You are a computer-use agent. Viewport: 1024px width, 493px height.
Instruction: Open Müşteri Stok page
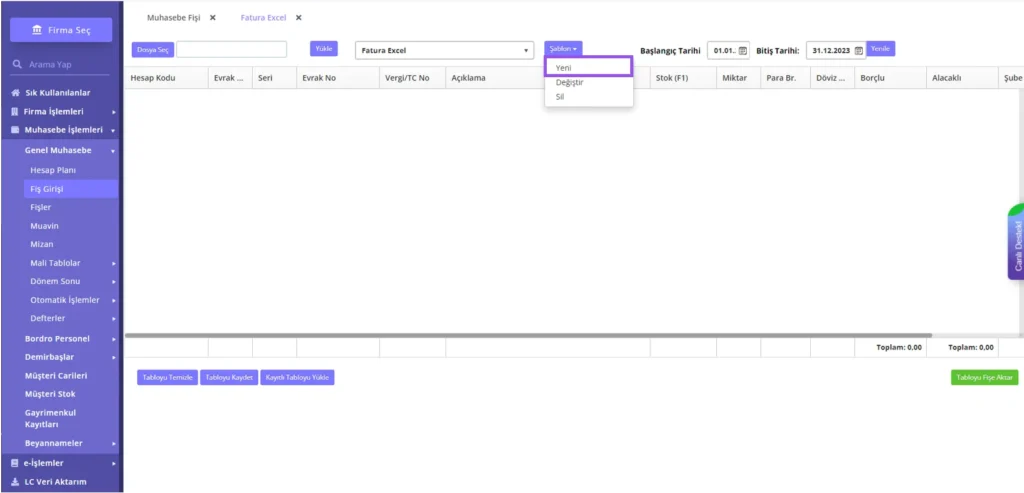click(x=50, y=394)
